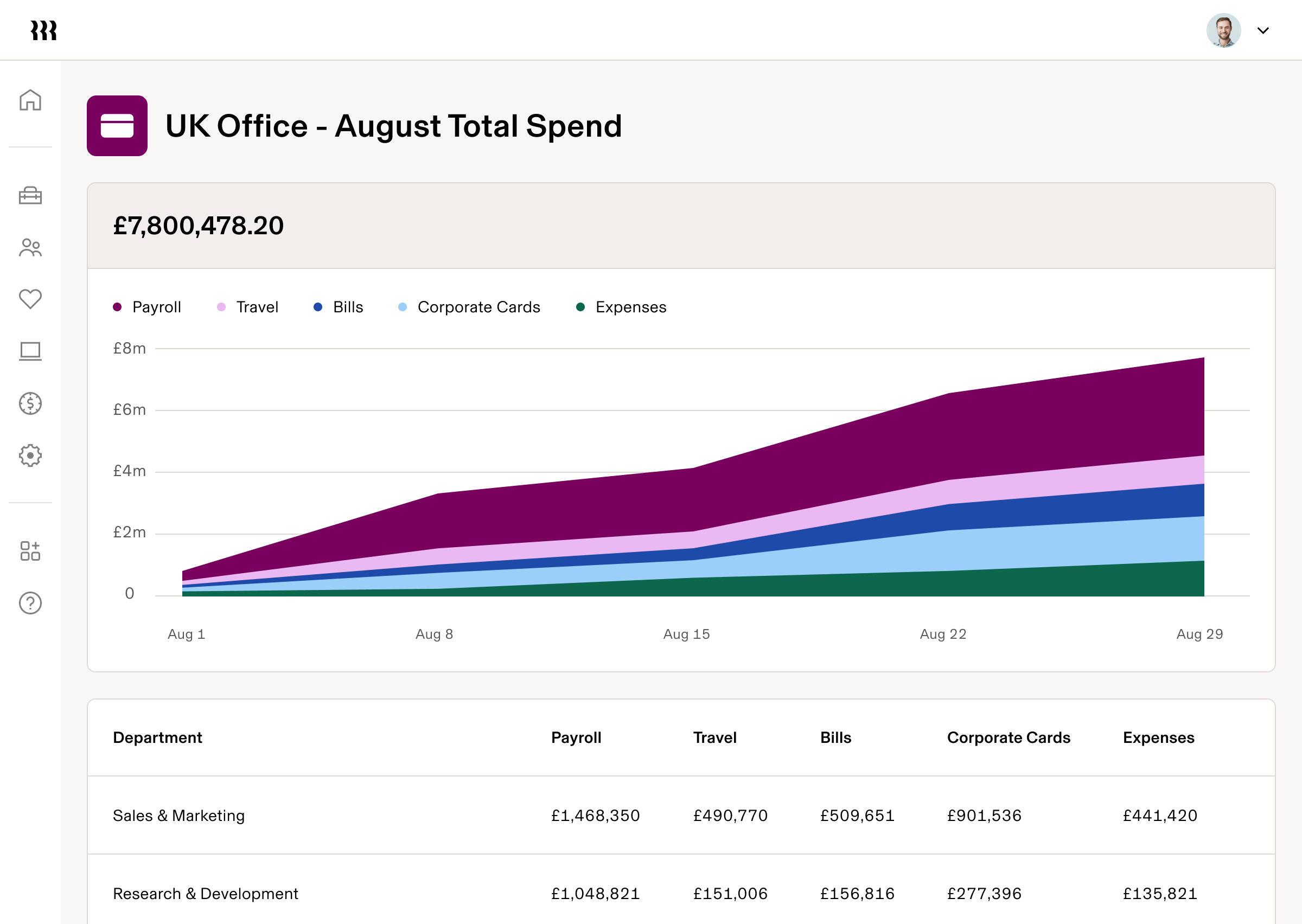Image resolution: width=1302 pixels, height=924 pixels.
Task: Click the purple card icon beside the title
Action: pos(117,125)
